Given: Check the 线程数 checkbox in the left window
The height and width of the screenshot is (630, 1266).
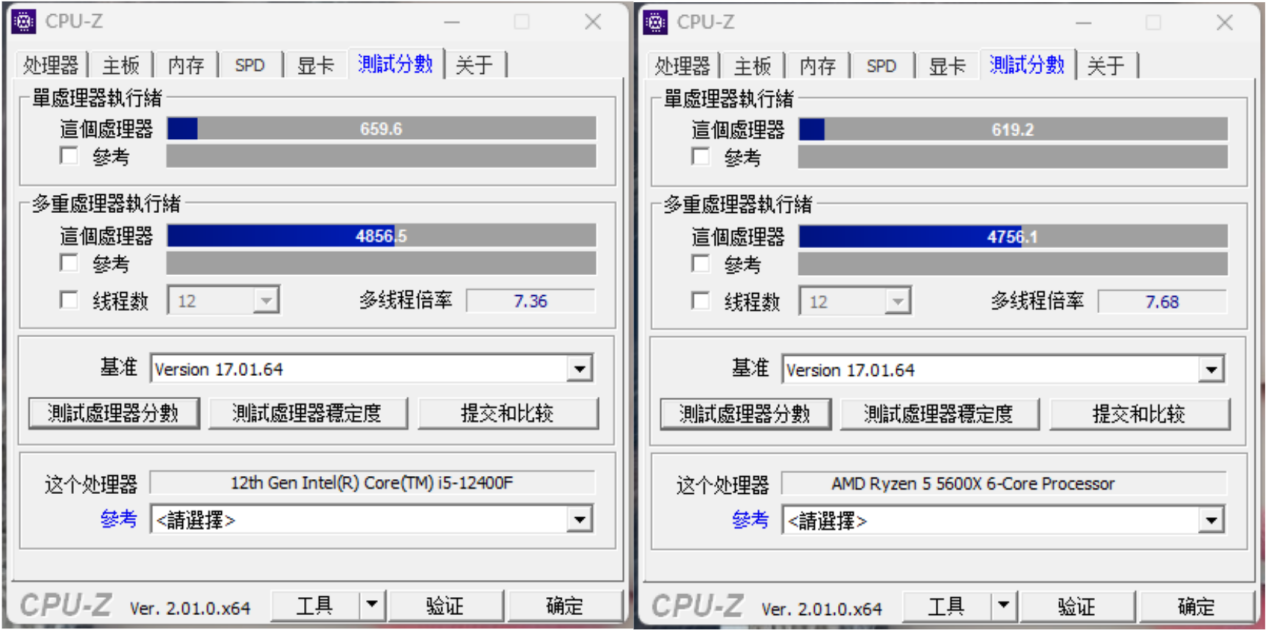Looking at the screenshot, I should [x=67, y=299].
